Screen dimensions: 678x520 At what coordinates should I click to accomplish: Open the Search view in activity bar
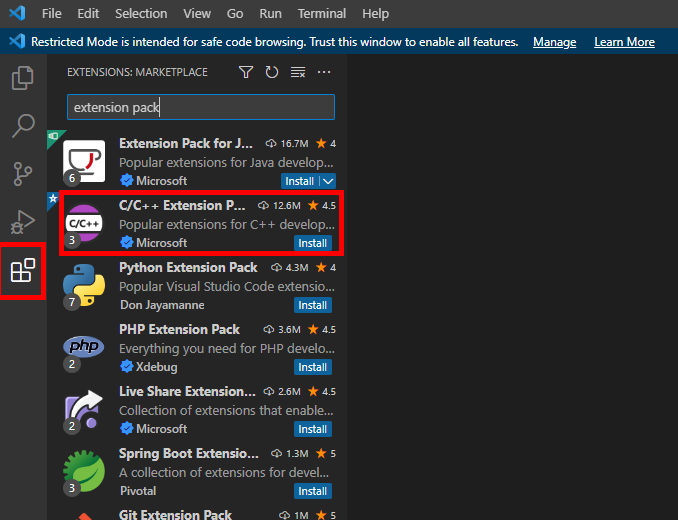click(x=23, y=126)
